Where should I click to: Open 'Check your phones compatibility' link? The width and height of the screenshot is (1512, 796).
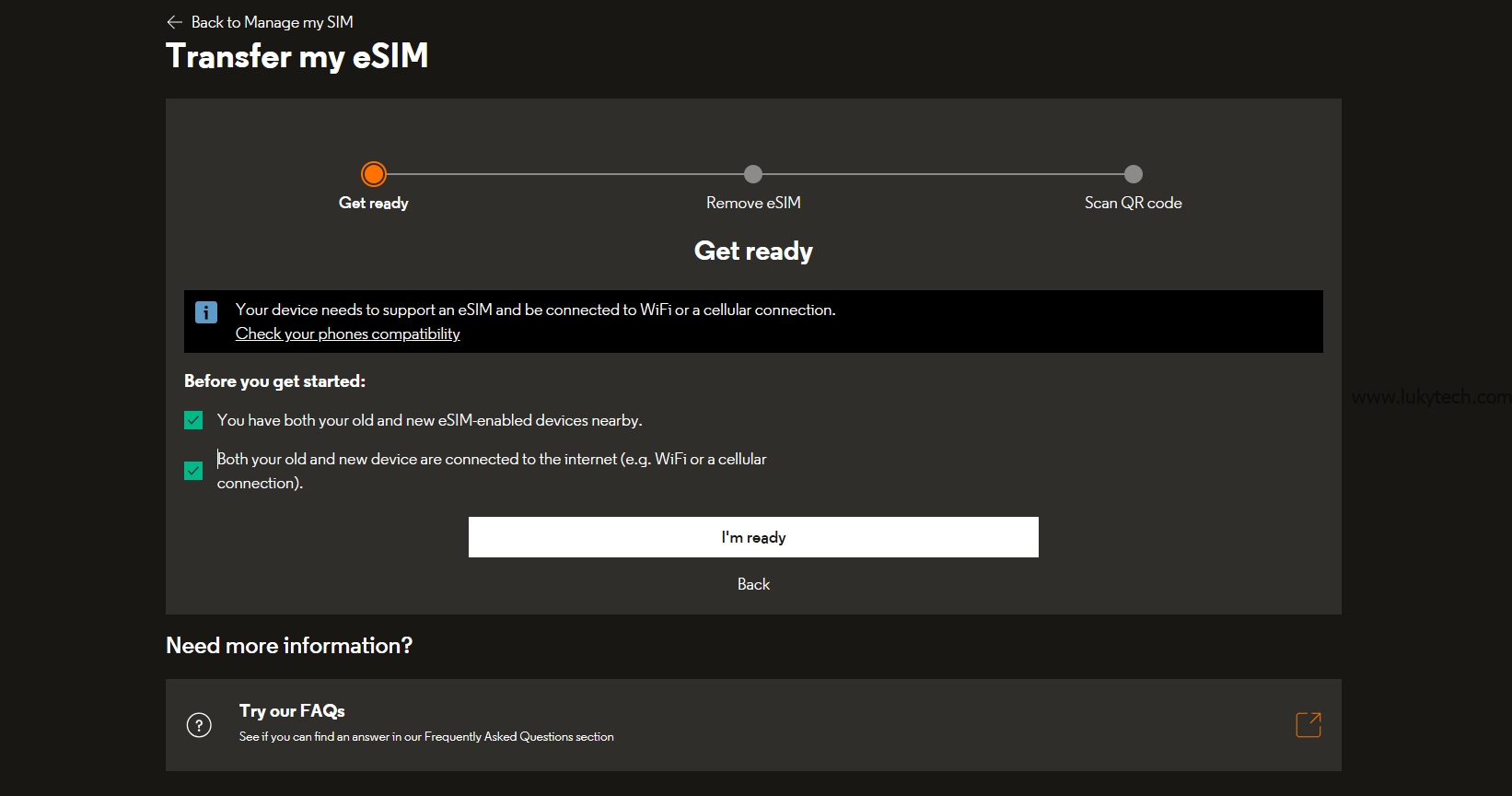[347, 334]
